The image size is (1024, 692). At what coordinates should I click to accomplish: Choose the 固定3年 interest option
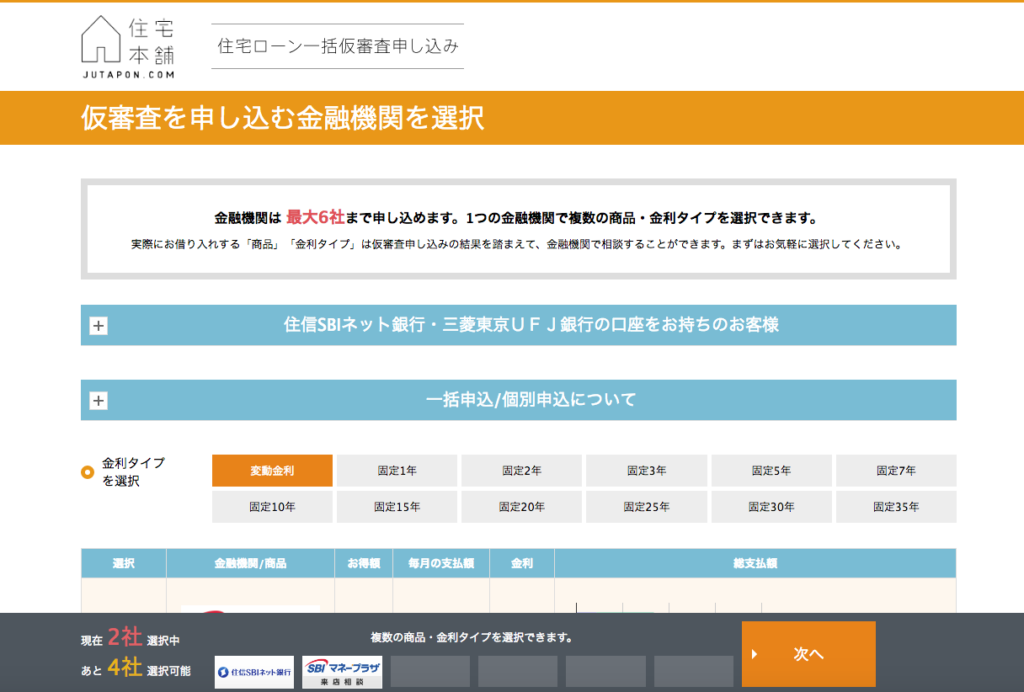coord(646,471)
